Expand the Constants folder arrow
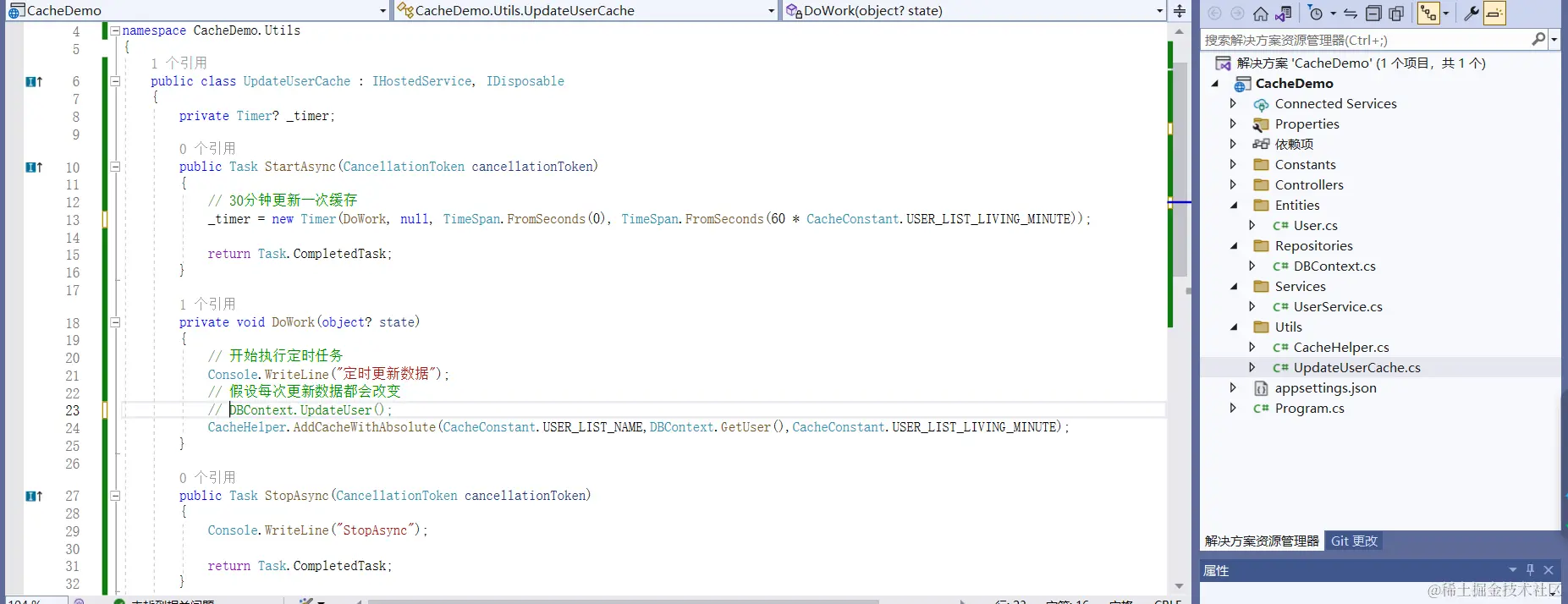Screen dimensions: 1568x604 (x=1233, y=164)
